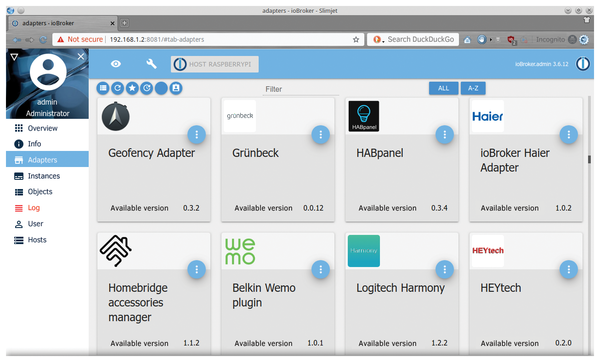Click install from custom URL icon
This screenshot has height=362, width=600.
click(x=176, y=88)
